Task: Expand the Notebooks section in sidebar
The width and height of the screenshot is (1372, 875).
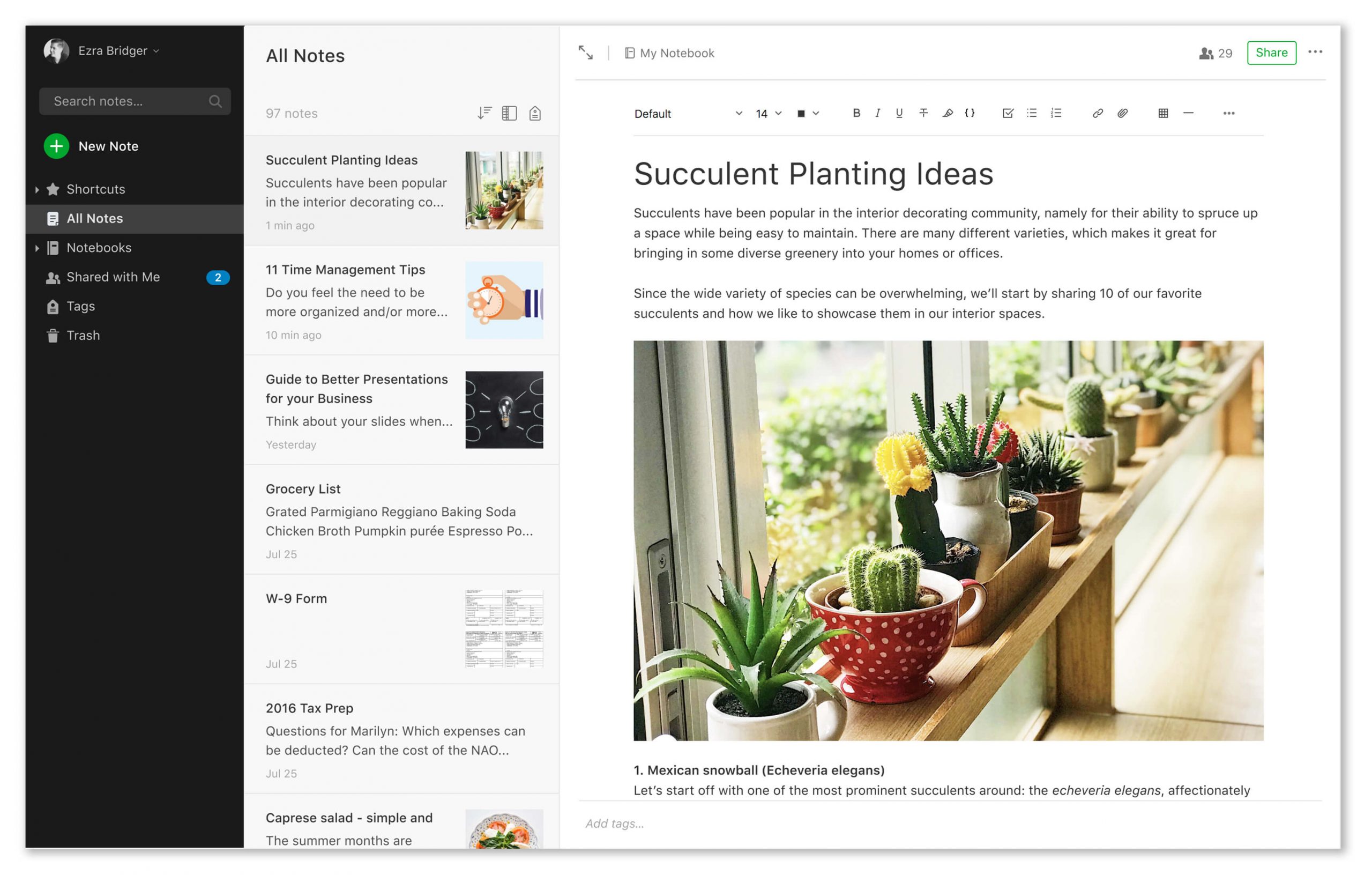Action: [x=36, y=247]
